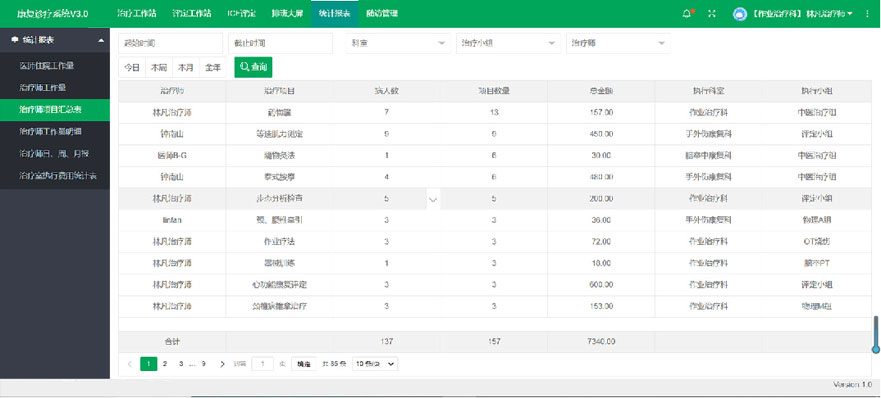The image size is (881, 398).
Task: Toggle fullscreen with the expand icon
Action: [x=712, y=13]
